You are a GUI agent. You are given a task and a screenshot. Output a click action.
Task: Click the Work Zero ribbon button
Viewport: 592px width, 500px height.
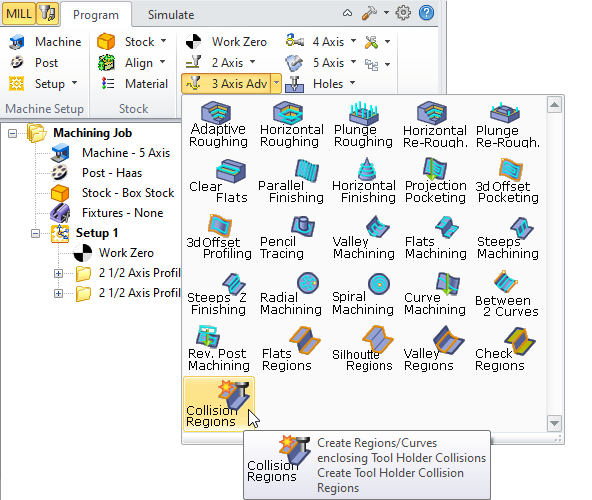pyautogui.click(x=226, y=42)
